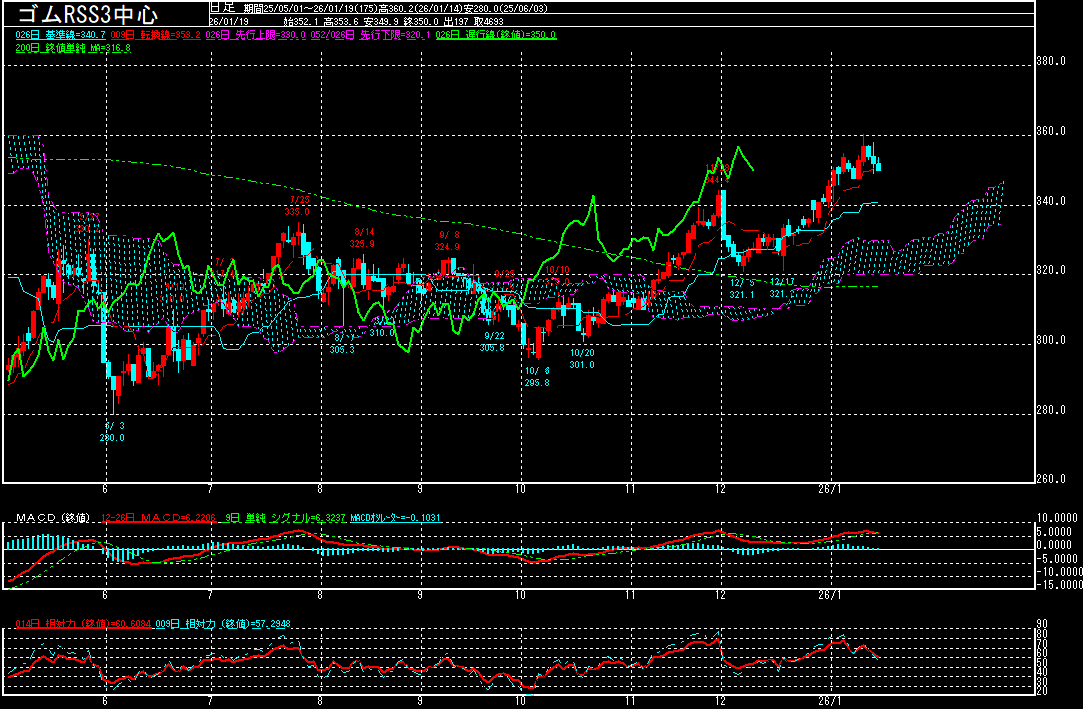
Task: Click the MACDオシレーター value label
Action: click(x=385, y=518)
